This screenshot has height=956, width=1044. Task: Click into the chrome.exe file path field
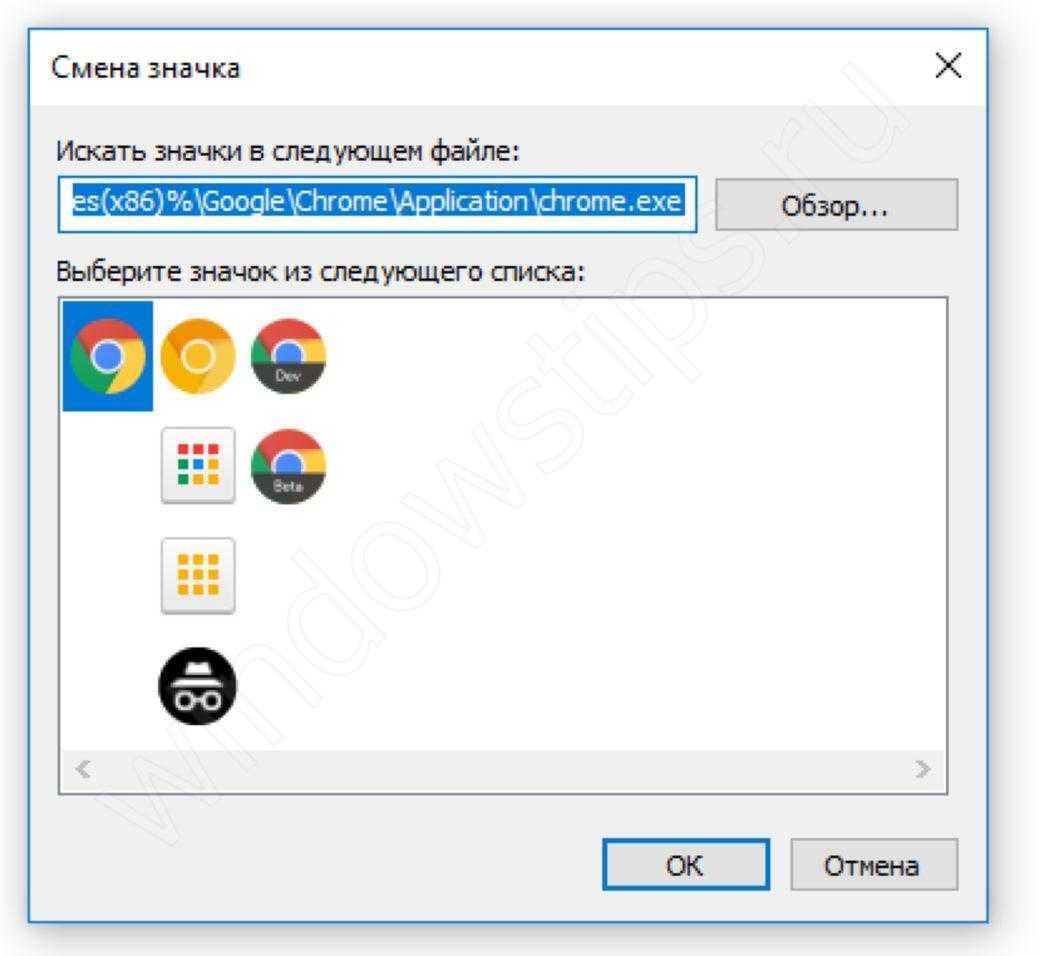(x=378, y=204)
